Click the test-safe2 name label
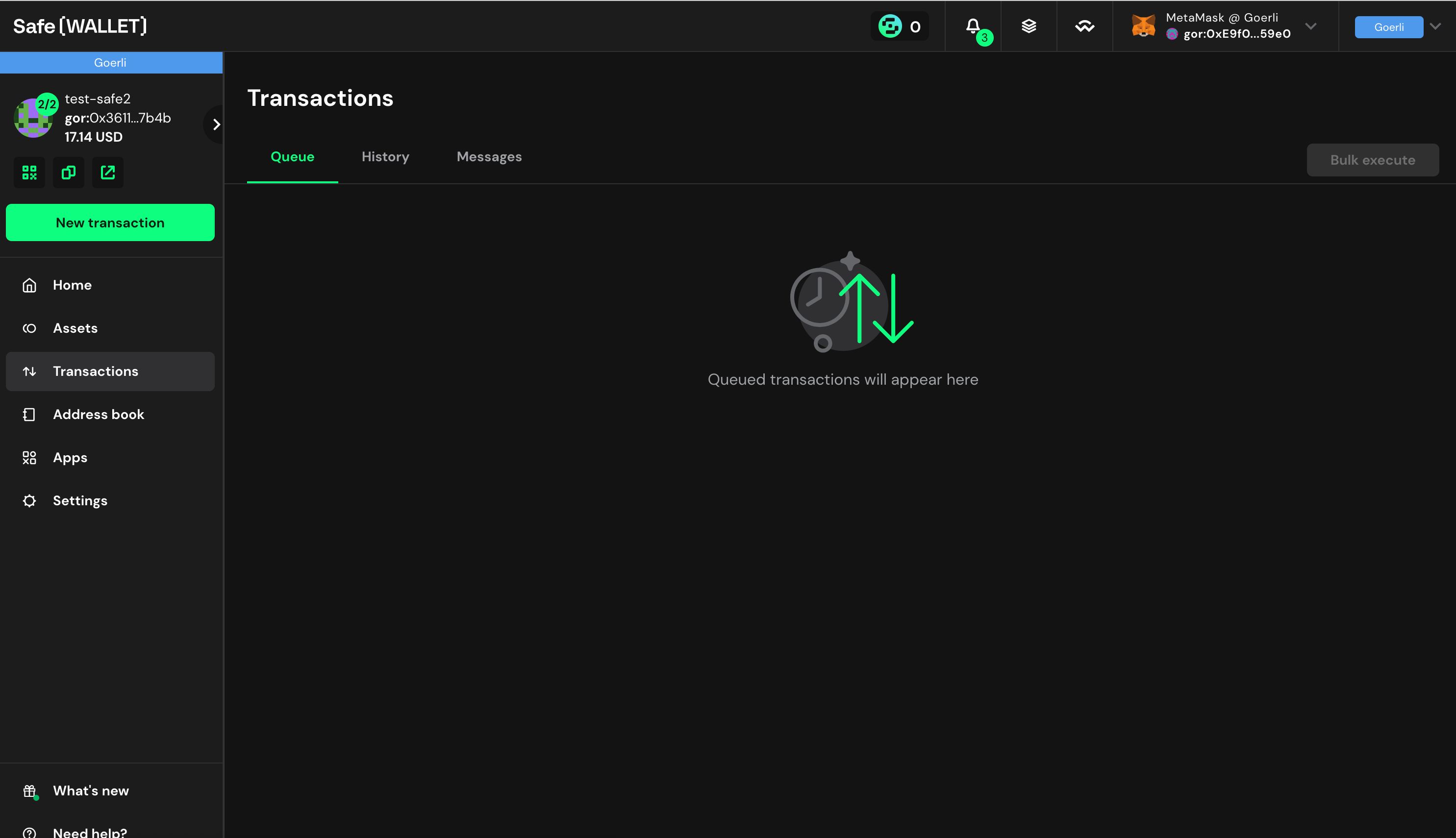This screenshot has width=1456, height=838. pos(97,99)
